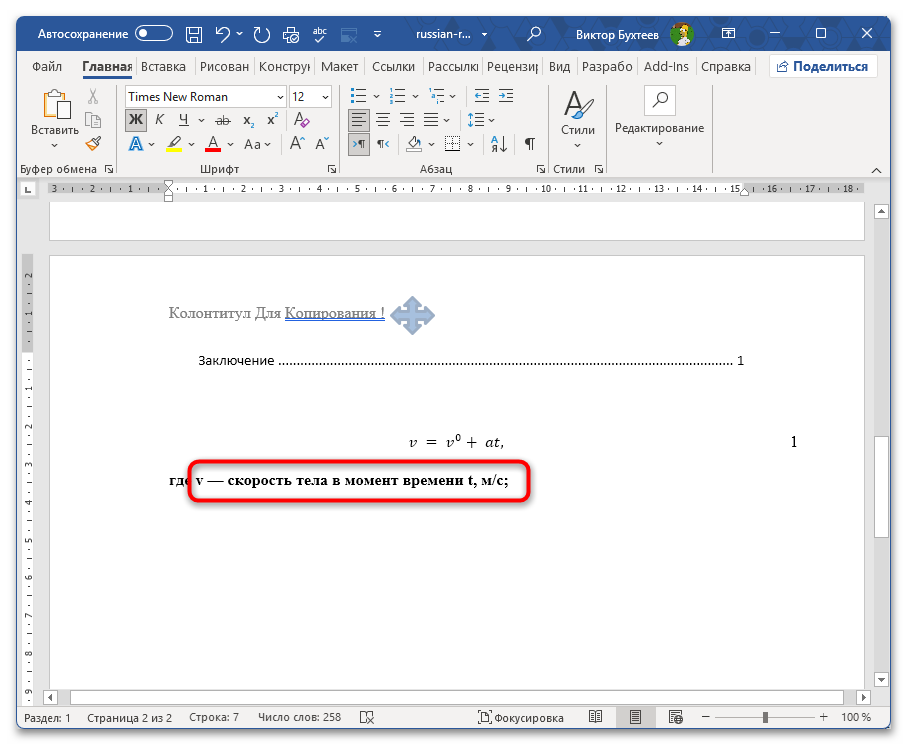
Task: Click the vertical scrollbar down arrow
Action: [881, 680]
